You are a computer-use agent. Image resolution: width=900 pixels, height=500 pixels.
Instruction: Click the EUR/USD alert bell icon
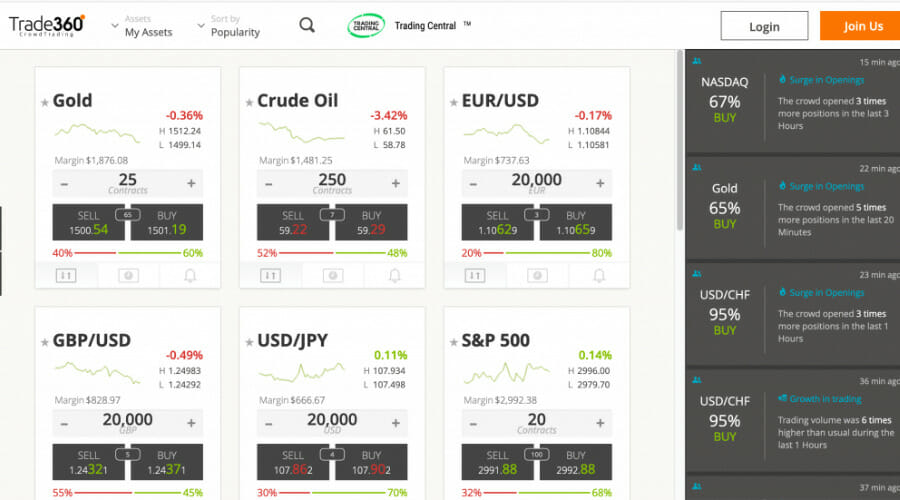point(599,276)
